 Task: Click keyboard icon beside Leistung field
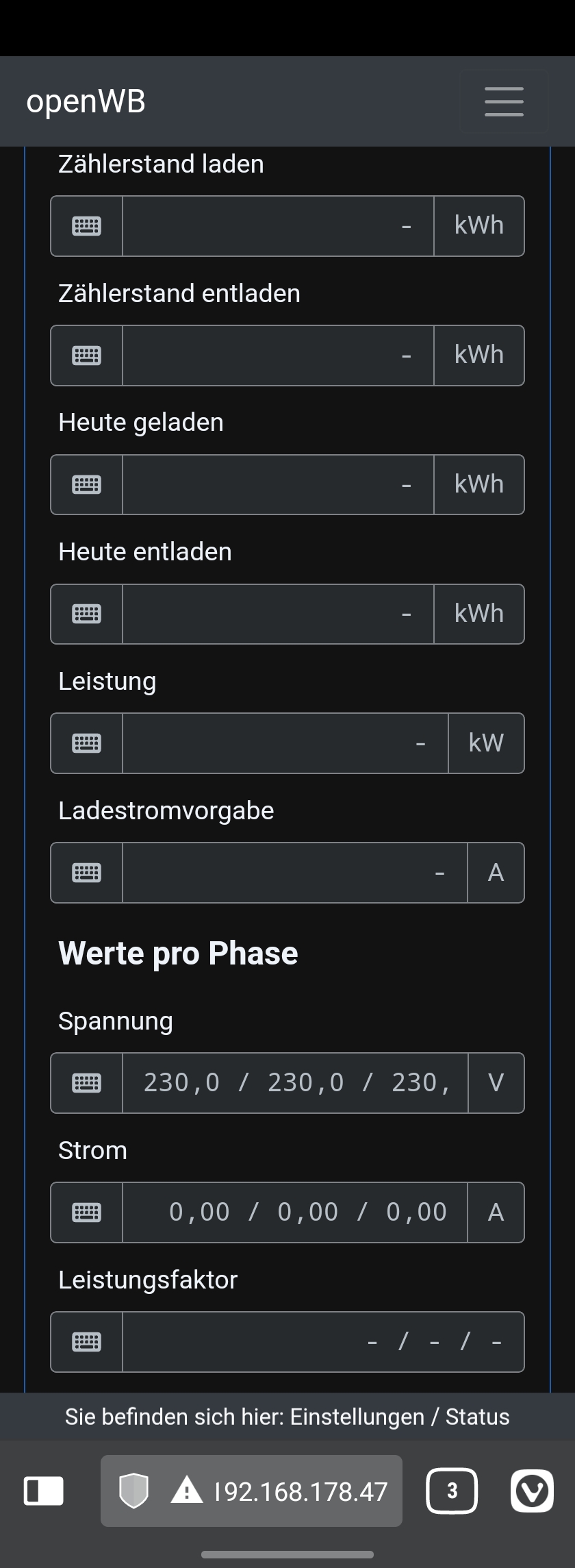(87, 743)
